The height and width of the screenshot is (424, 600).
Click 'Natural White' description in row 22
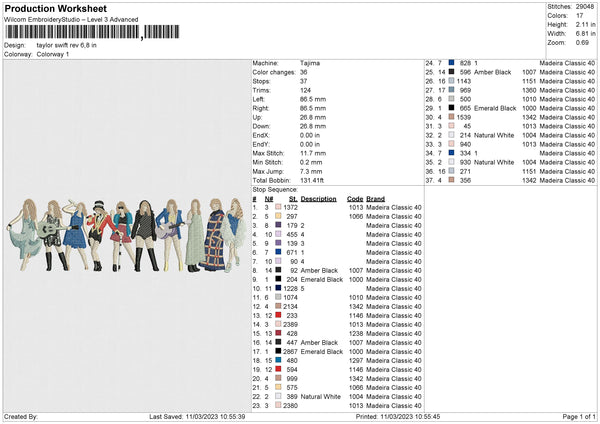[x=321, y=397]
